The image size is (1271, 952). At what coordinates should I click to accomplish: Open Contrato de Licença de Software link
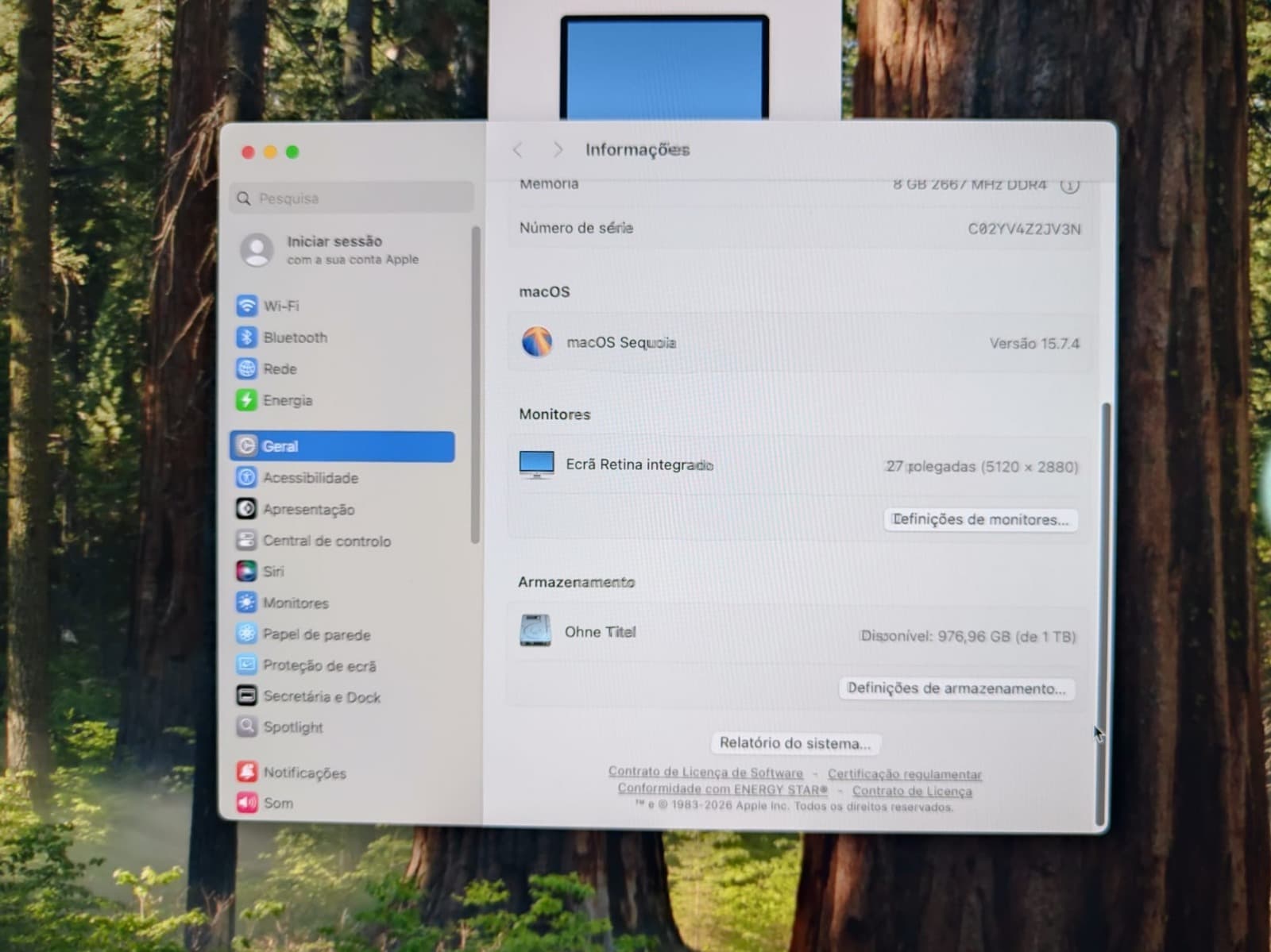(x=705, y=772)
